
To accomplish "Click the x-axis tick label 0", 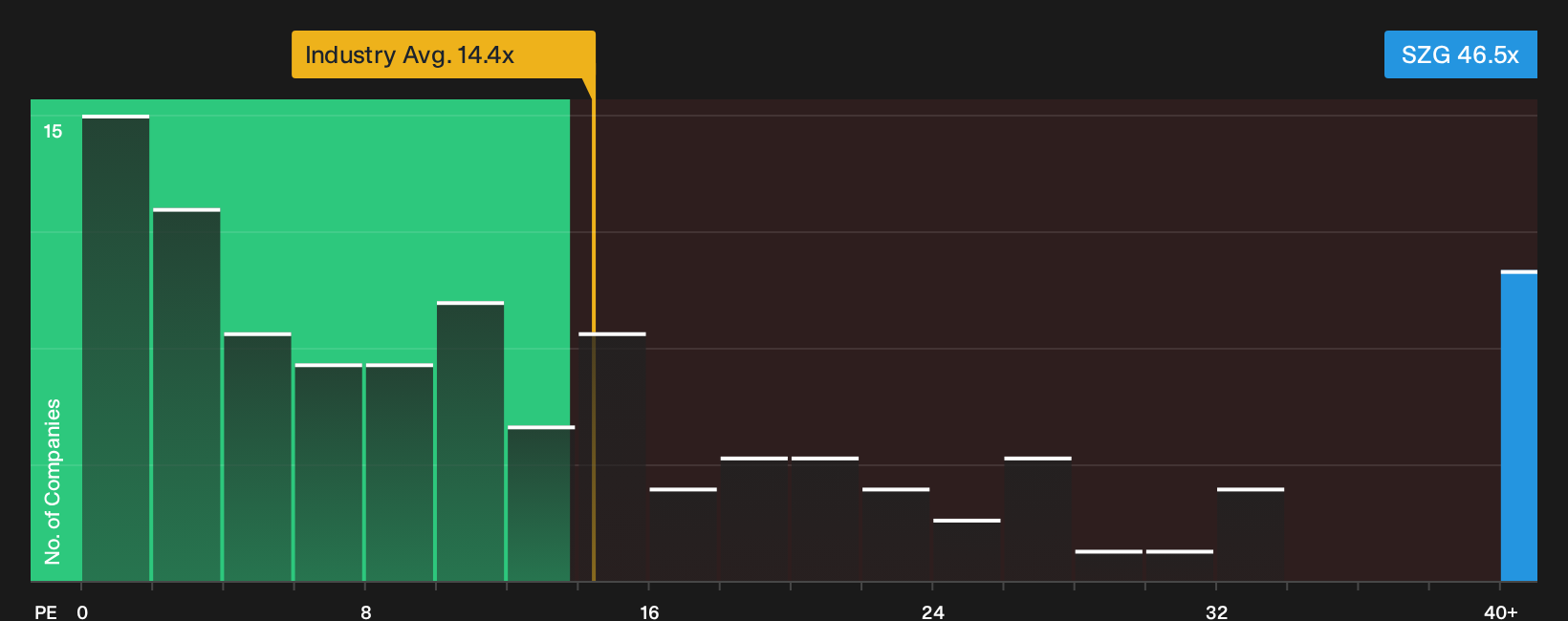I will click(82, 612).
